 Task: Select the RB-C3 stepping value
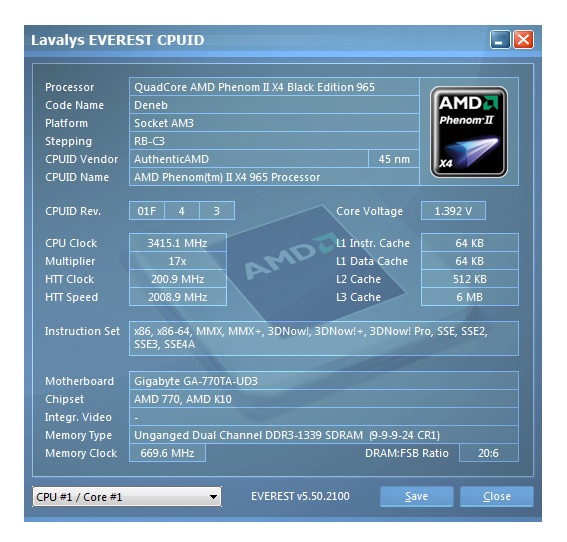[274, 141]
